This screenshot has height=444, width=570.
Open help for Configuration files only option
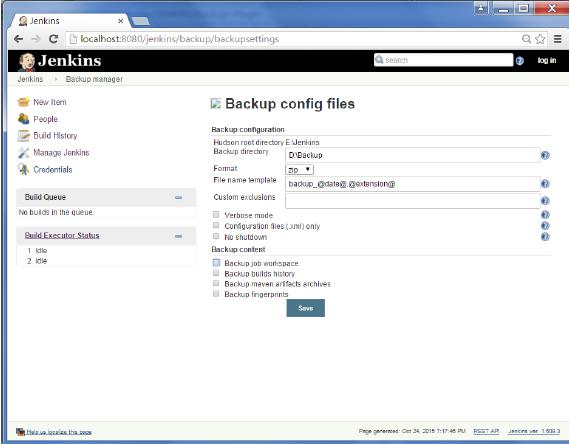[x=545, y=226]
